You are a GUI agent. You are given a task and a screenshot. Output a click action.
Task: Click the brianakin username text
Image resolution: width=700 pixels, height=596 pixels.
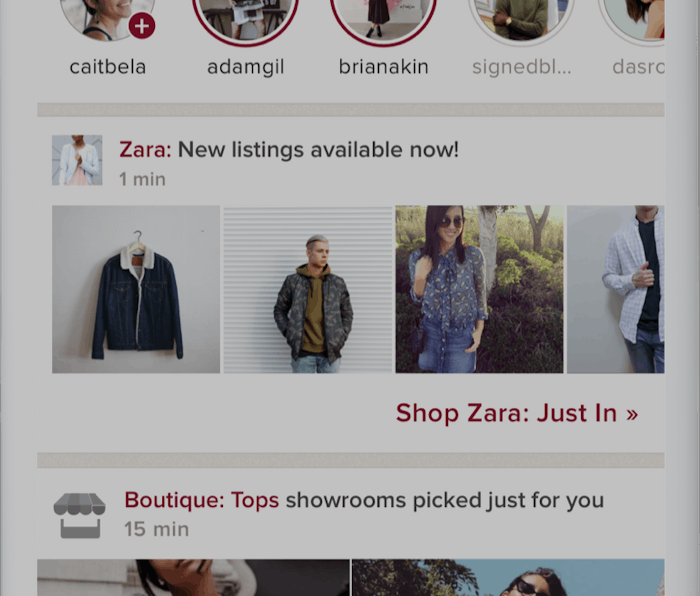[x=383, y=67]
